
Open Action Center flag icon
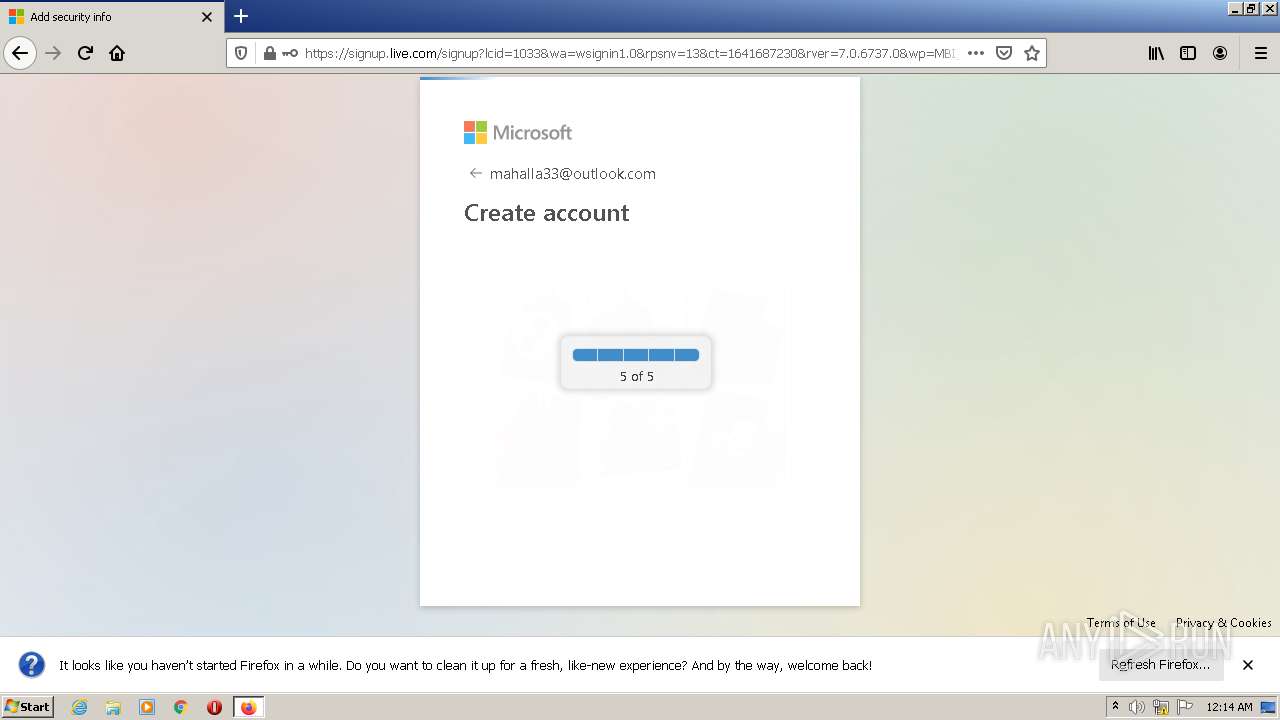click(1185, 707)
